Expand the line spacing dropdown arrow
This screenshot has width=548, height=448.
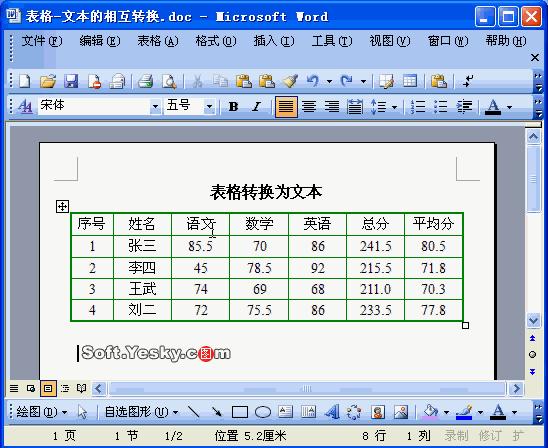pos(395,107)
